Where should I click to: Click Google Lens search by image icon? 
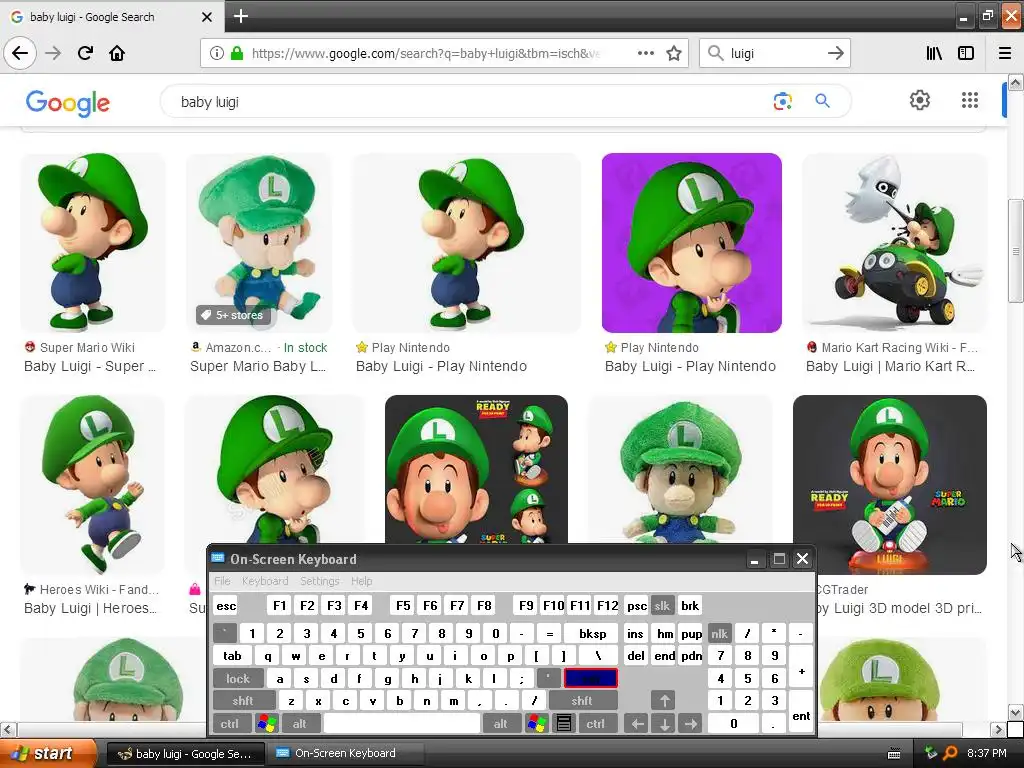pyautogui.click(x=782, y=101)
